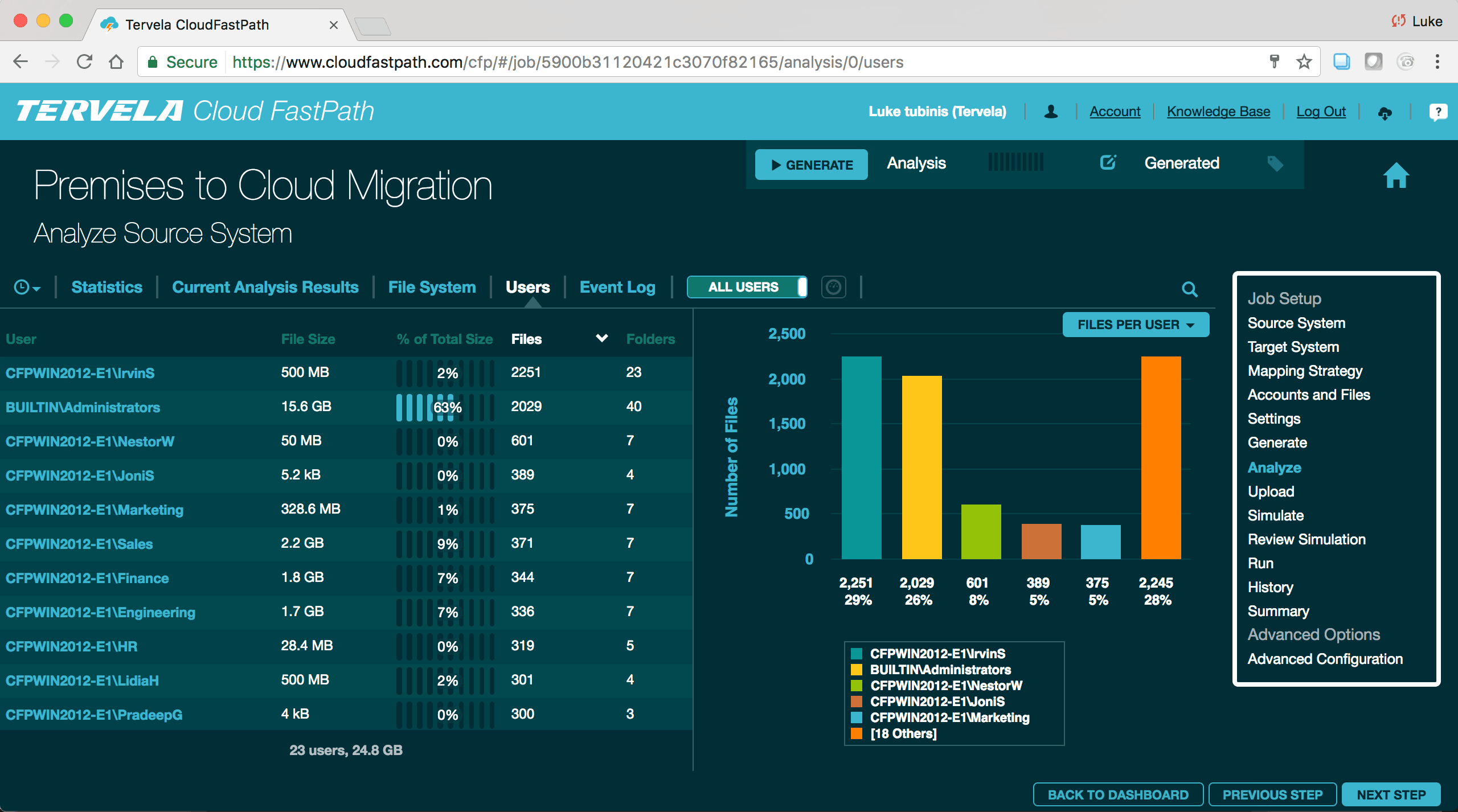Click the GENERATE button
Image resolution: width=1458 pixels, height=812 pixels.
point(811,165)
